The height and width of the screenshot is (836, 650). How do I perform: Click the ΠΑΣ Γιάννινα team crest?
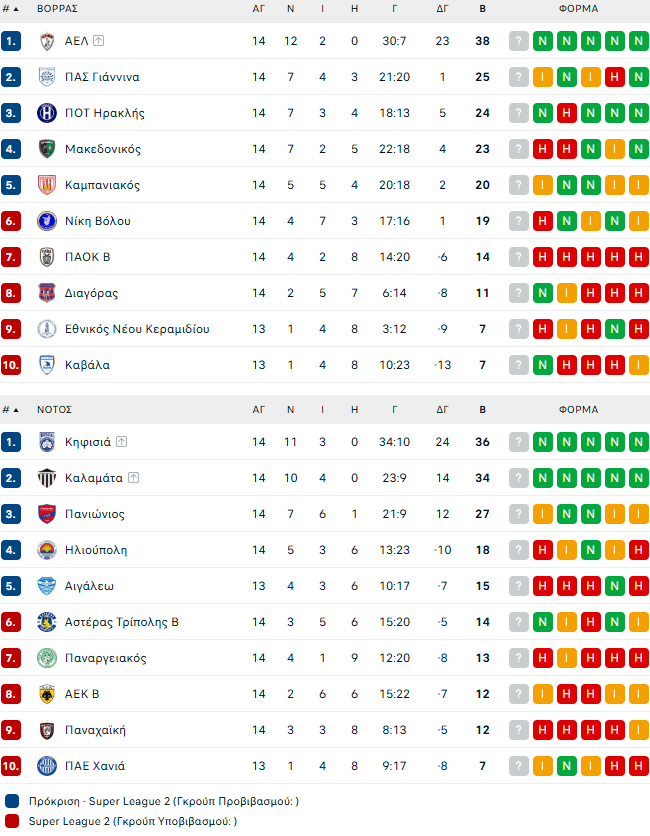pyautogui.click(x=46, y=77)
